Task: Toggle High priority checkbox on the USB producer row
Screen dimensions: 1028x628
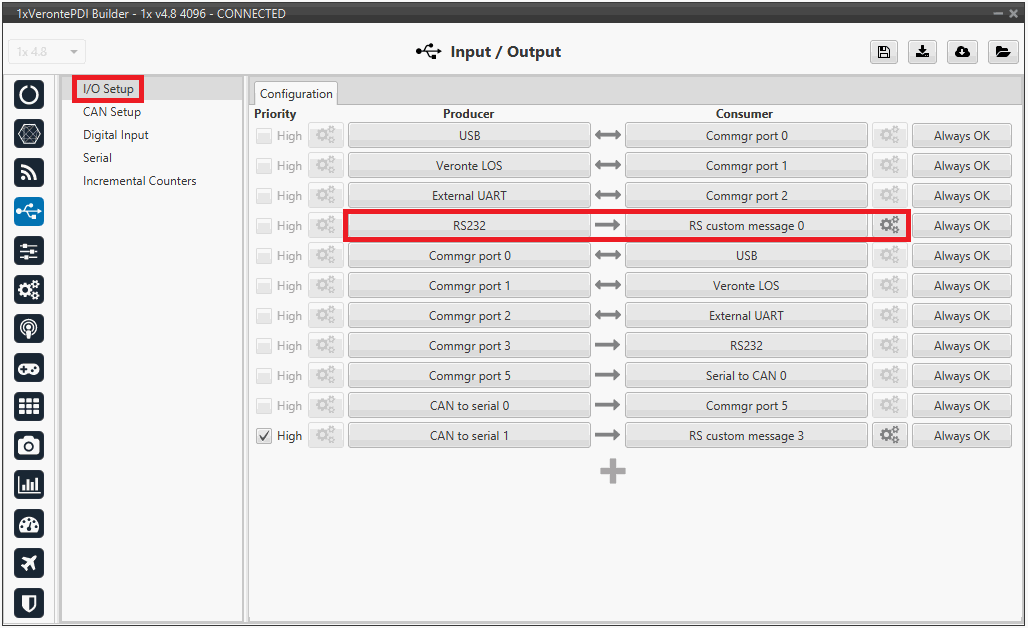Action: point(264,136)
